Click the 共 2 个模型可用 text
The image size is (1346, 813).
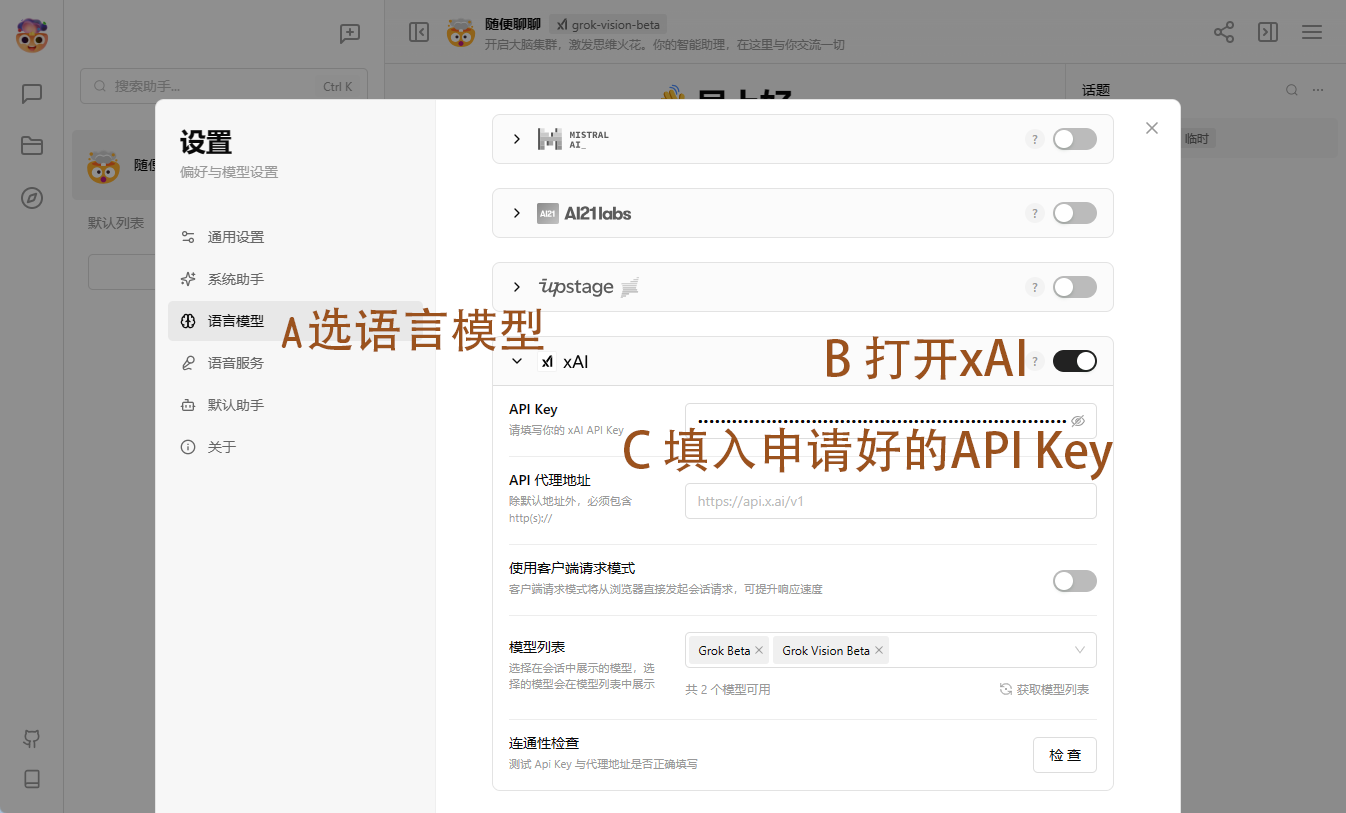point(728,689)
